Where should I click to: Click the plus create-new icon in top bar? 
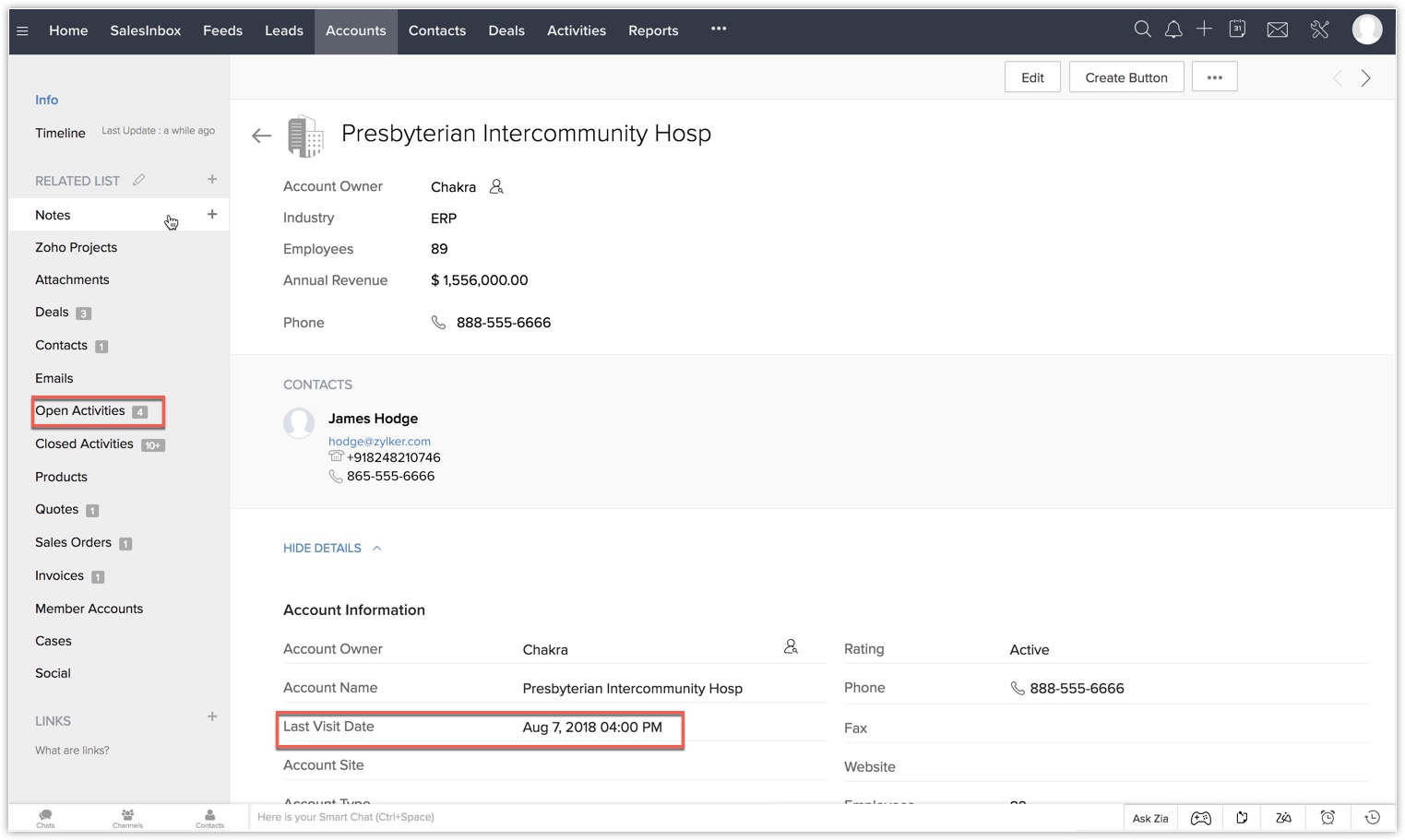[x=1204, y=30]
